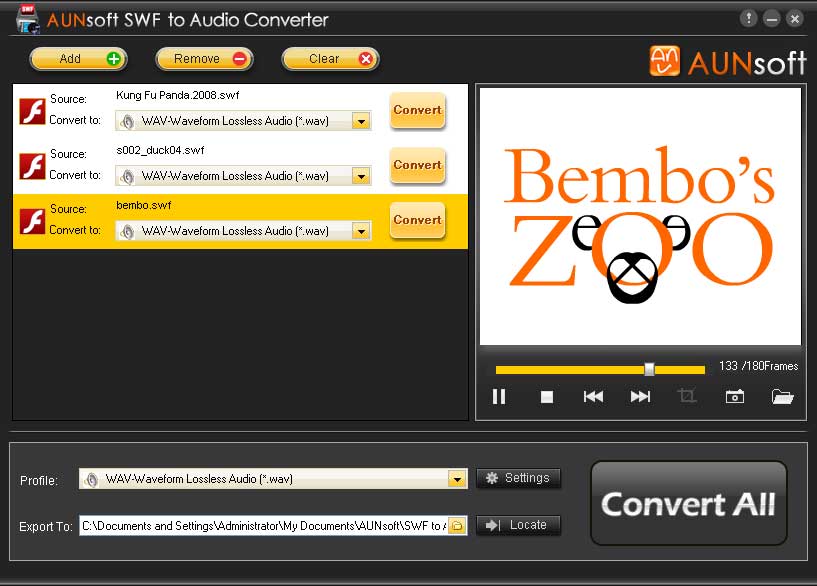817x586 pixels.
Task: Stop the Bembo's Zoo preview
Action: click(x=546, y=396)
